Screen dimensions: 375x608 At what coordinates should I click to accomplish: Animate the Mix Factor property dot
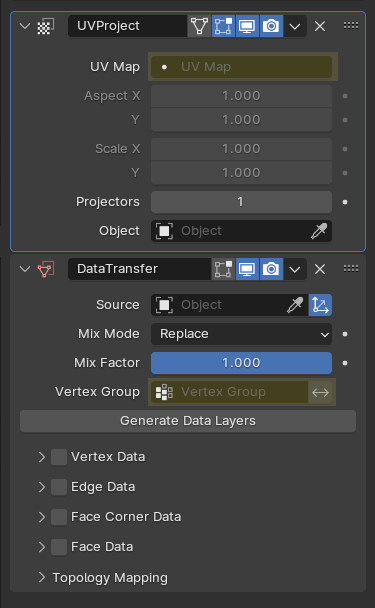345,363
